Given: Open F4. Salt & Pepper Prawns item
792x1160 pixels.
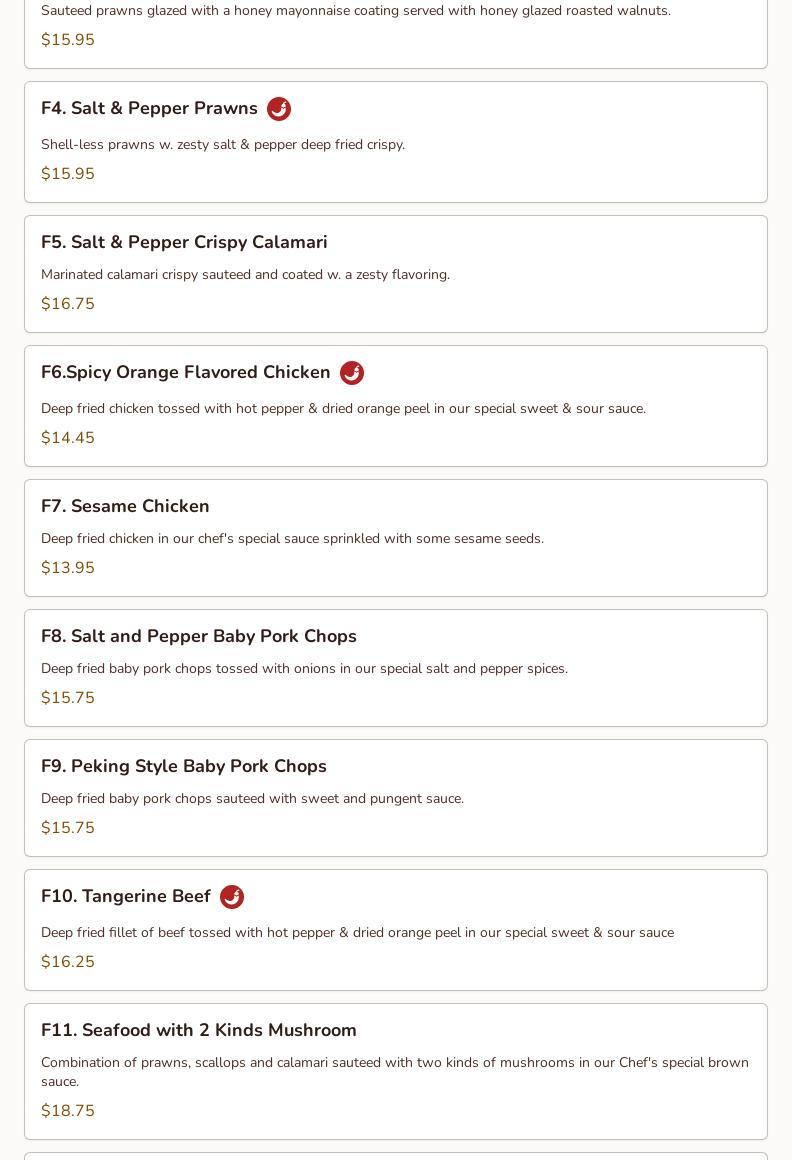Looking at the screenshot, I should coord(149,108).
